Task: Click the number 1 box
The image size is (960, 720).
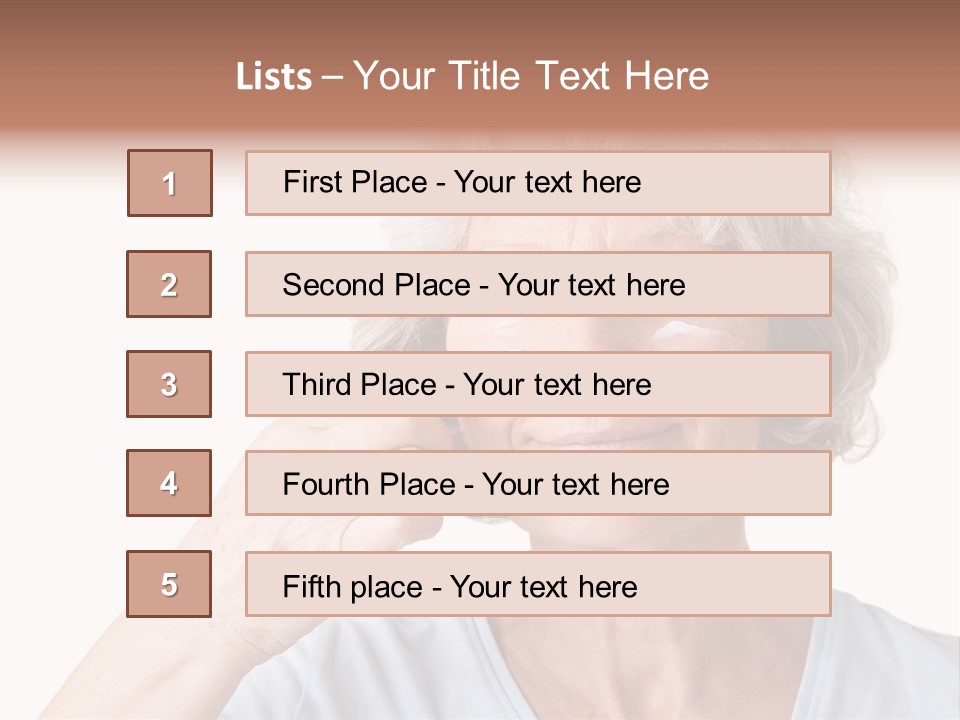Action: pos(170,183)
